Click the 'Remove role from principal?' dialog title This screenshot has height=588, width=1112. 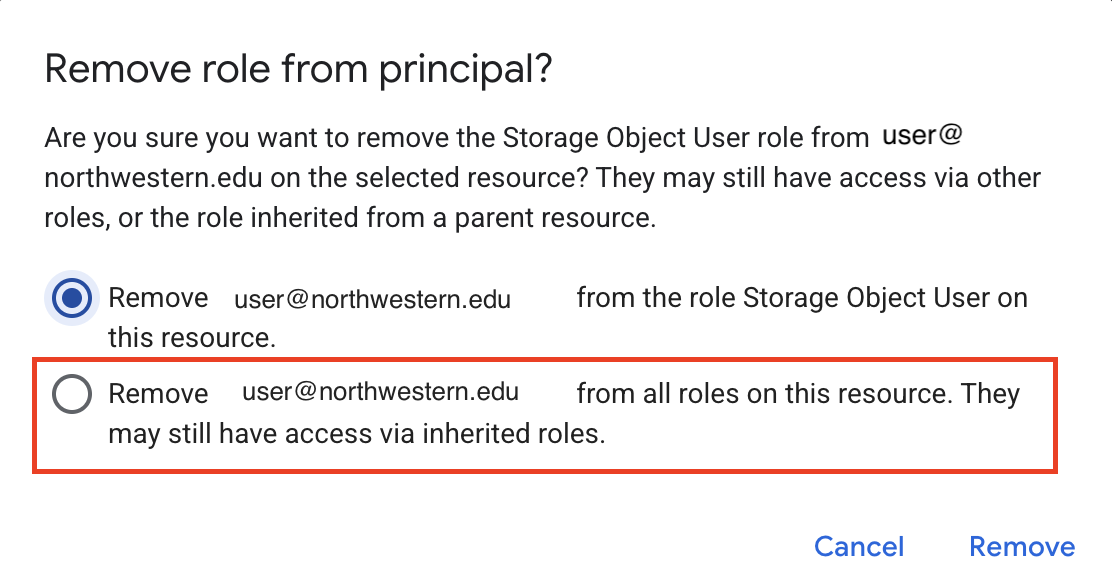tap(300, 70)
